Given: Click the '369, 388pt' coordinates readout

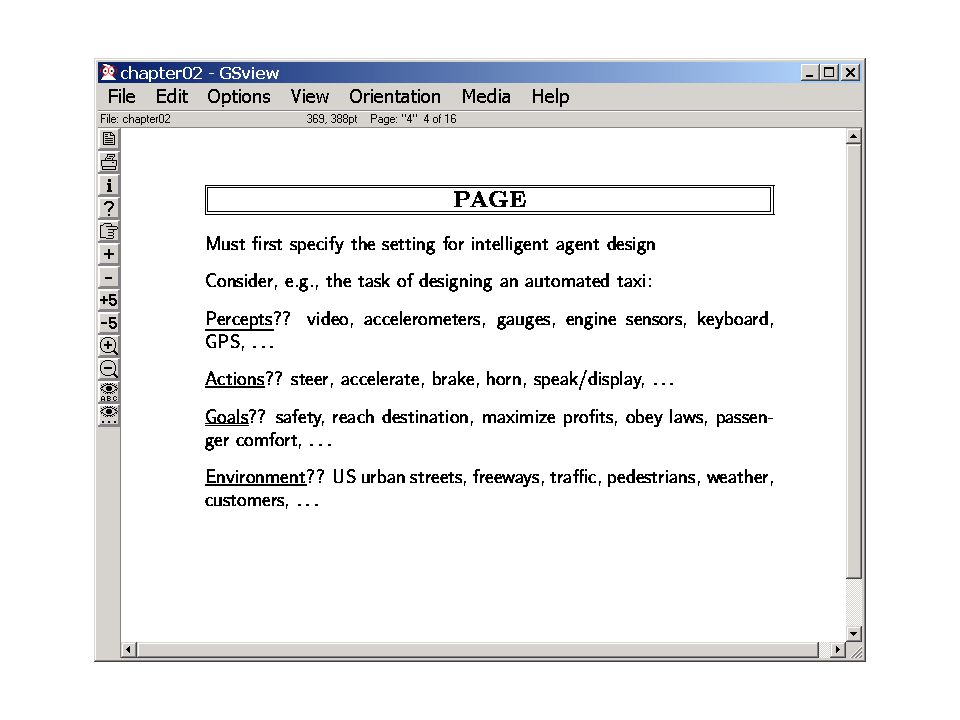Looking at the screenshot, I should point(331,119).
